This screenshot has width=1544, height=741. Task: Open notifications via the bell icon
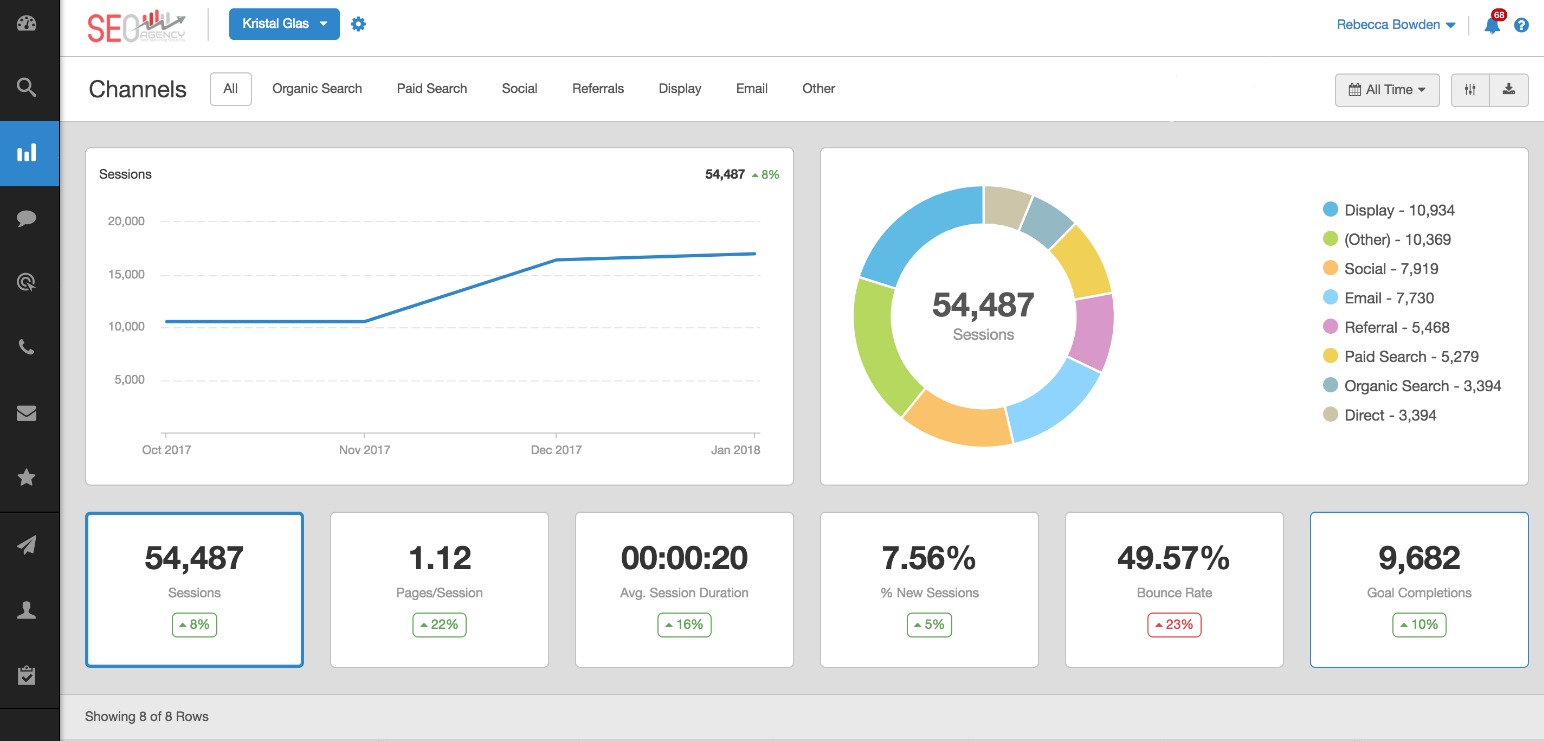point(1491,26)
